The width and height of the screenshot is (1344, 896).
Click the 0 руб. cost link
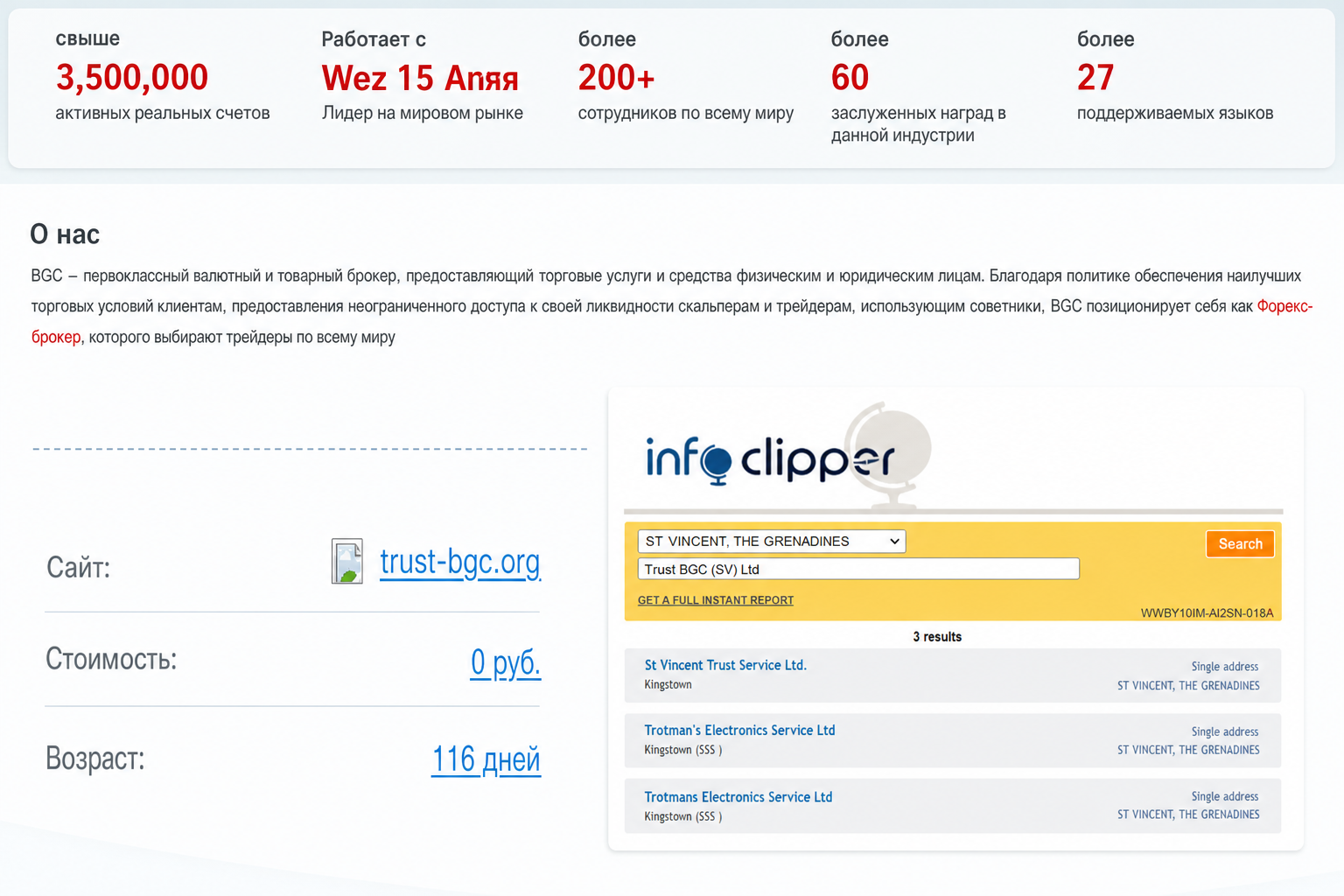[505, 662]
